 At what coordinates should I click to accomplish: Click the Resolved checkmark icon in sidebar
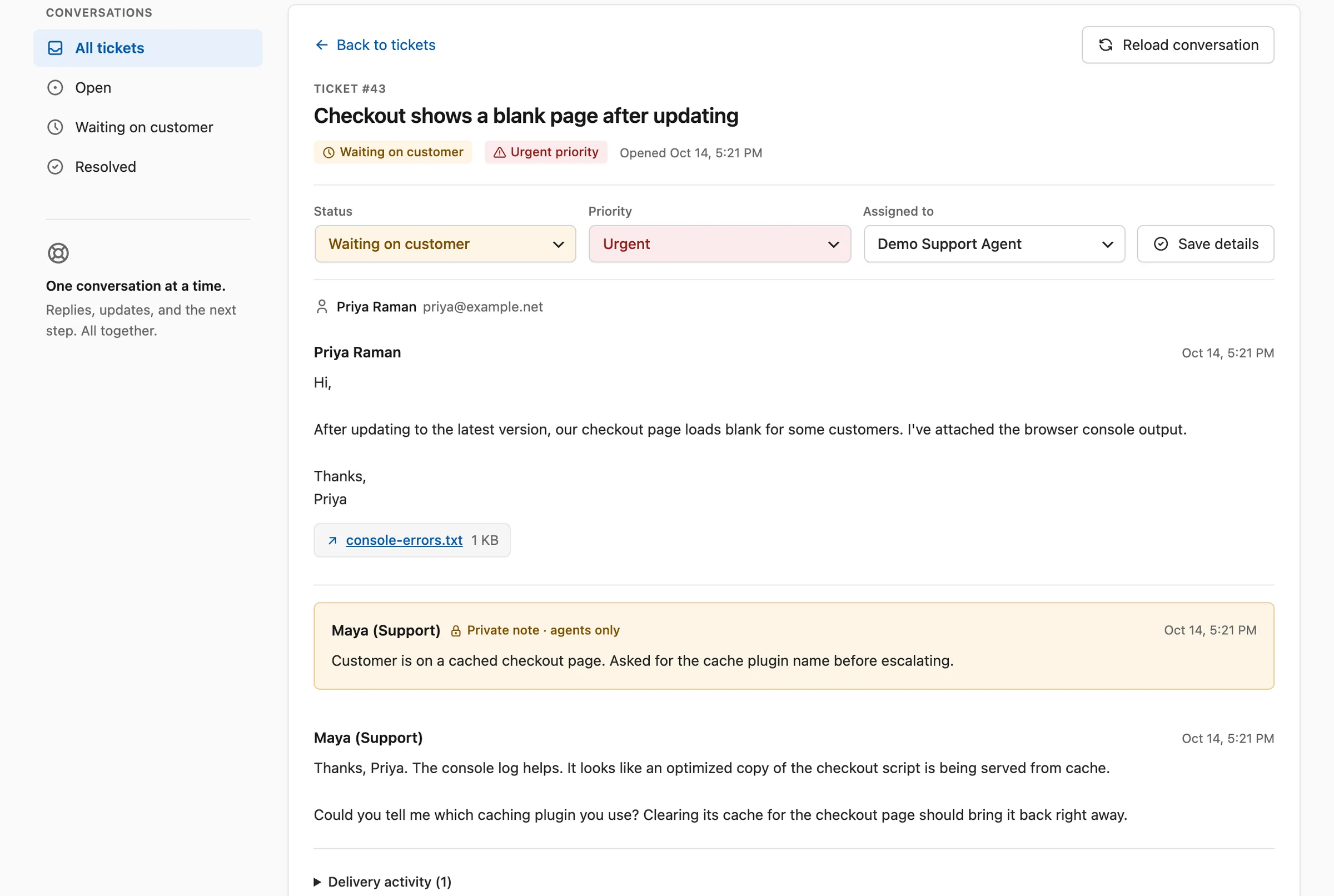click(x=55, y=167)
